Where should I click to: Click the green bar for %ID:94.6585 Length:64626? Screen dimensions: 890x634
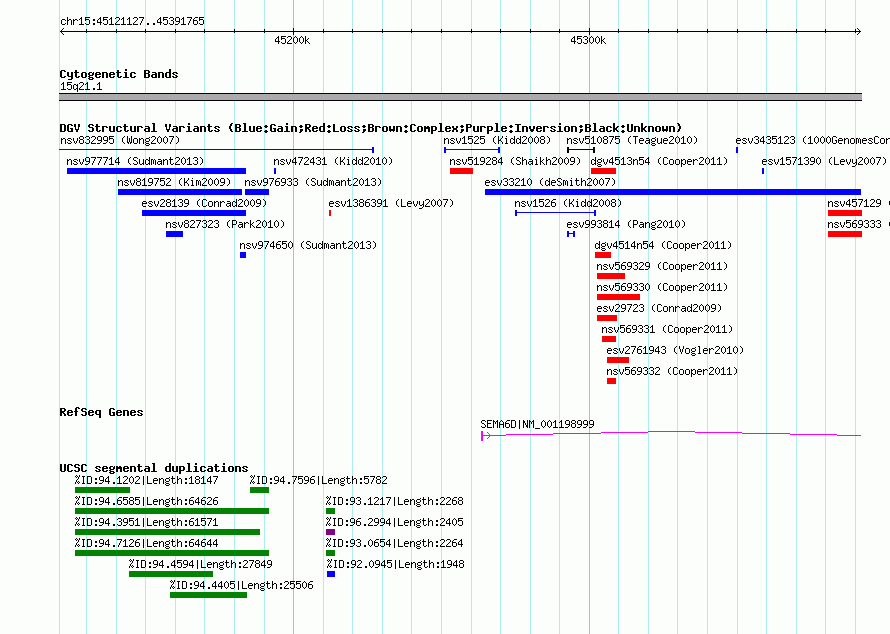point(172,511)
